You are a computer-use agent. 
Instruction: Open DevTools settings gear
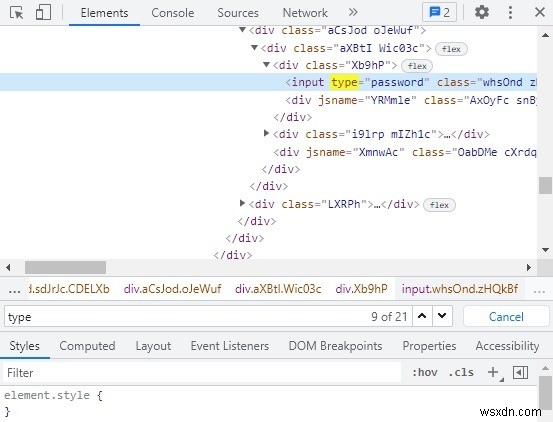pyautogui.click(x=482, y=13)
